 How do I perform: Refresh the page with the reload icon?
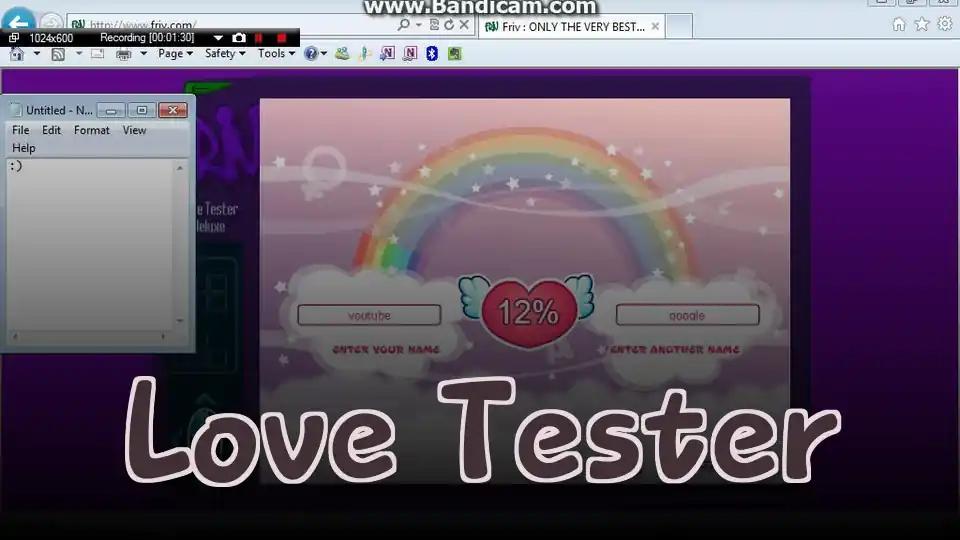449,24
